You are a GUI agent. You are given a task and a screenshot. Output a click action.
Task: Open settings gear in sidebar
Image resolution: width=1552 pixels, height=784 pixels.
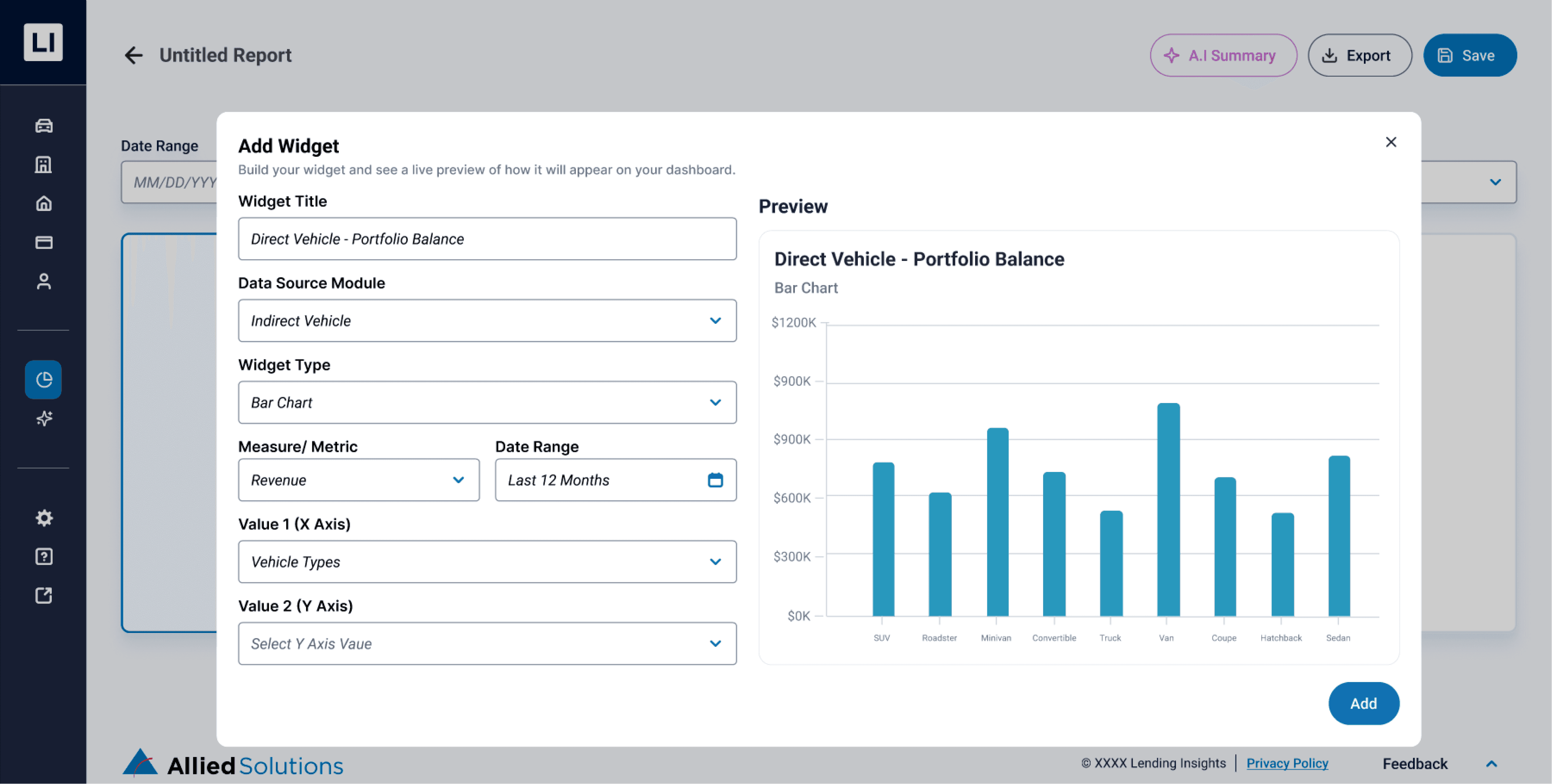pos(44,517)
